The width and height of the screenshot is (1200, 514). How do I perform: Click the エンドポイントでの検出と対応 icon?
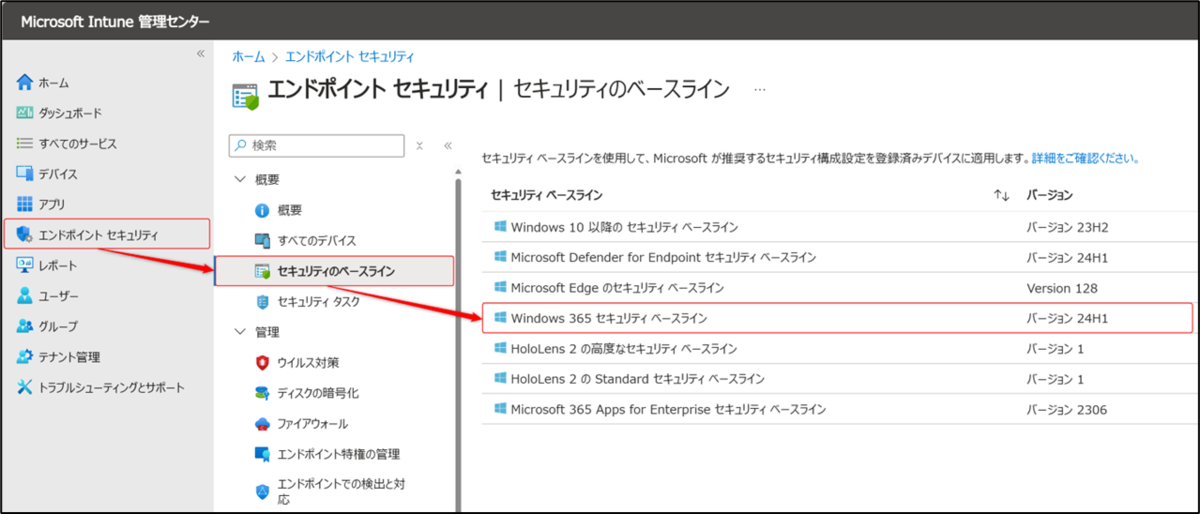[262, 491]
